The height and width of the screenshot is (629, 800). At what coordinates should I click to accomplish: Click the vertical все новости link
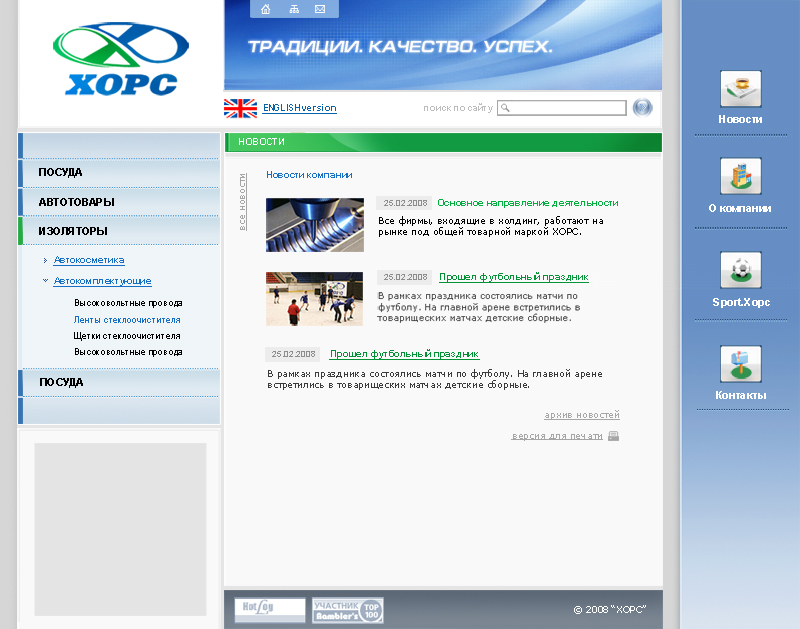click(243, 202)
